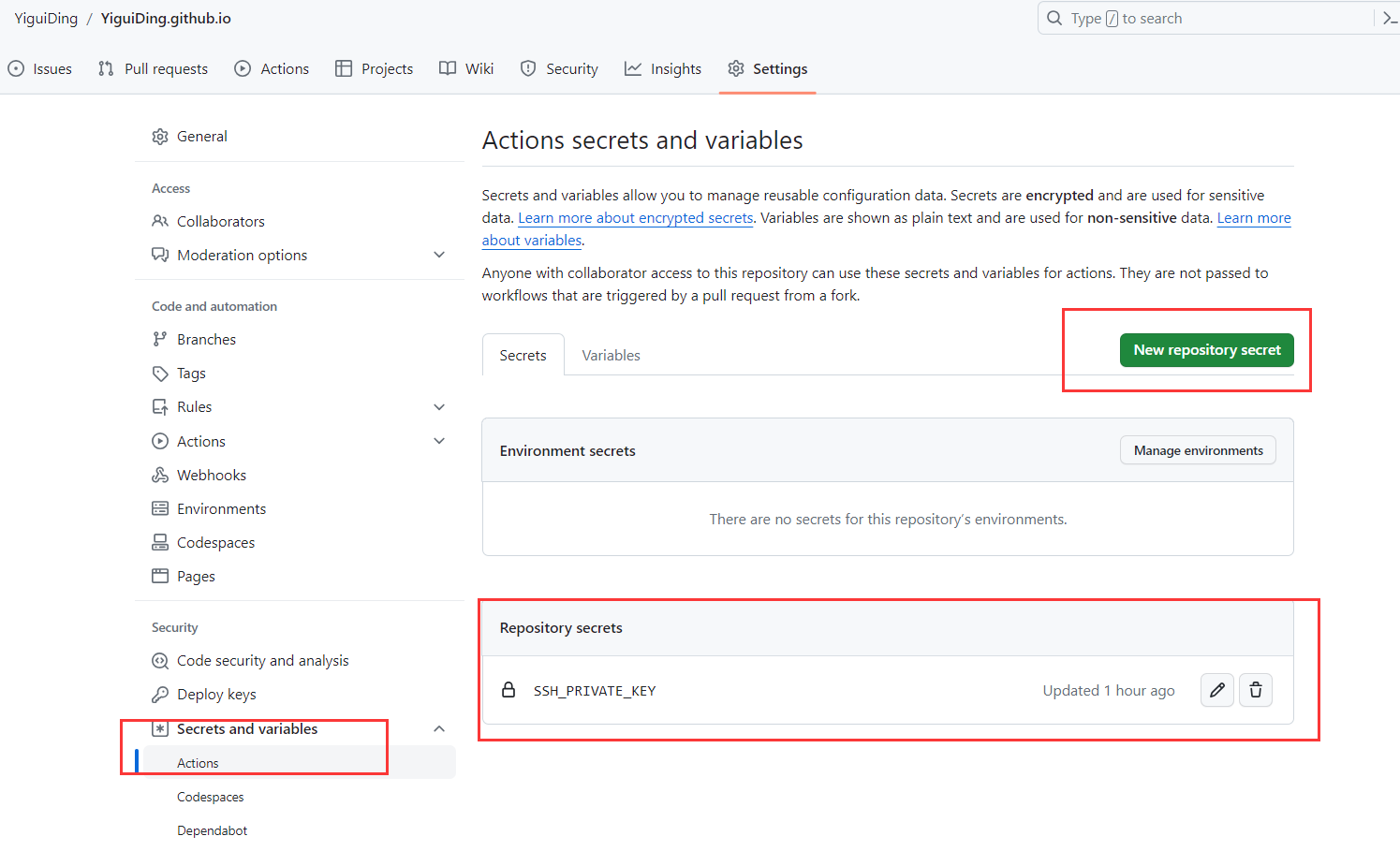
Task: Expand the Moderation options section
Action: coord(439,255)
